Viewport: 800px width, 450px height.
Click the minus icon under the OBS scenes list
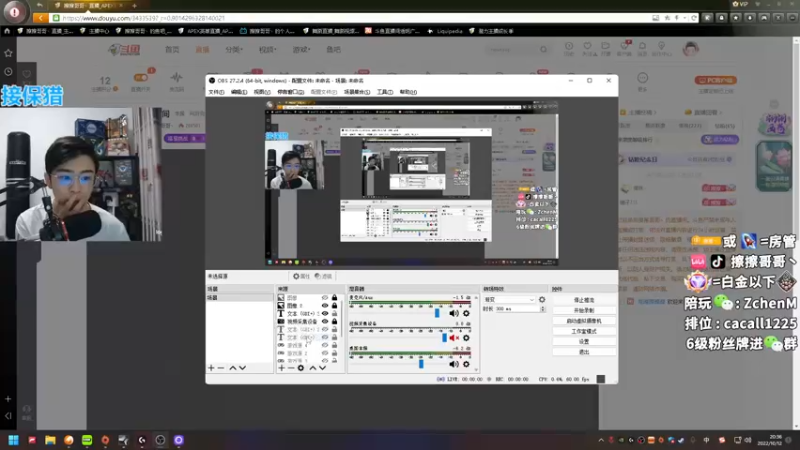click(221, 368)
